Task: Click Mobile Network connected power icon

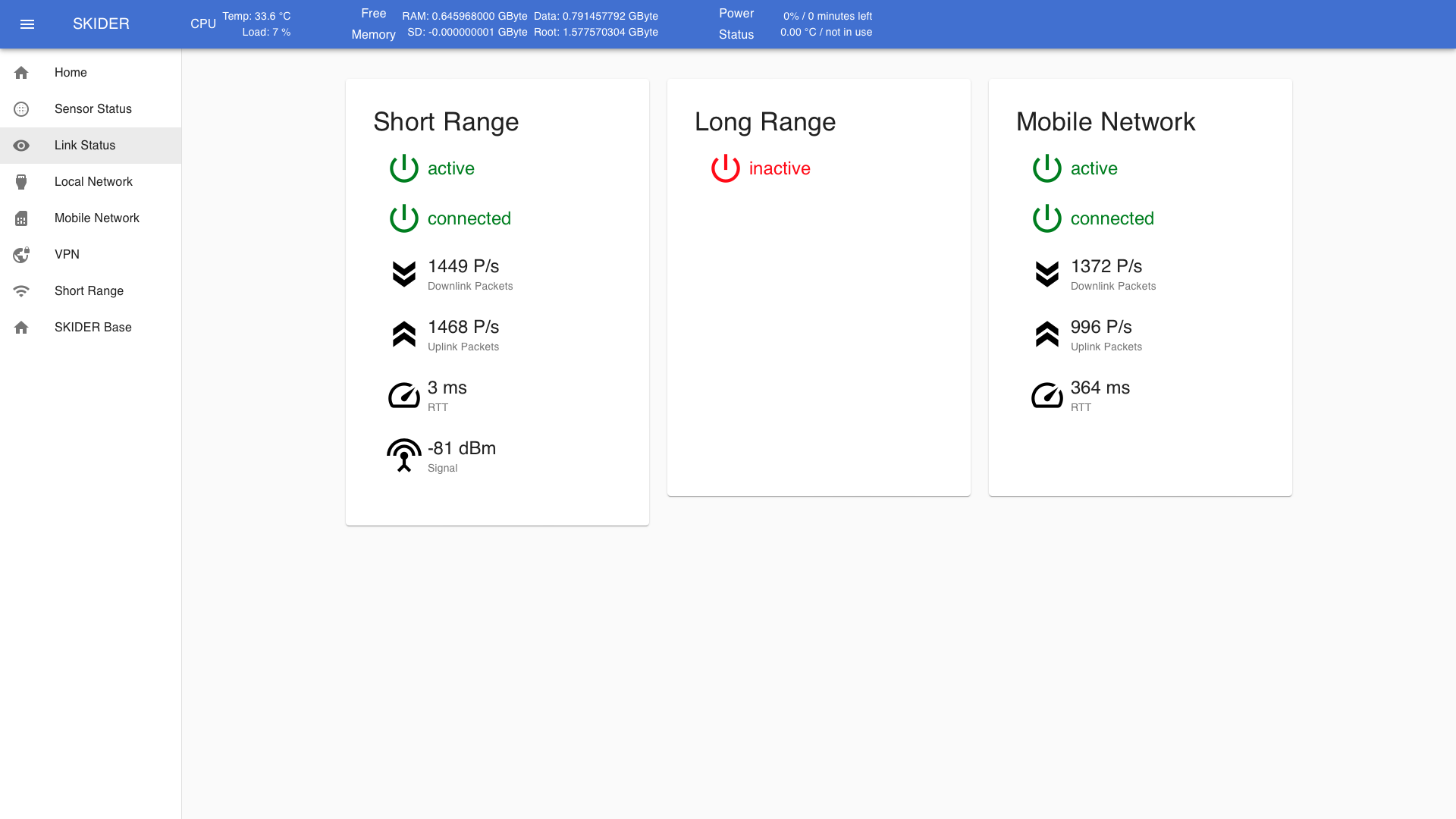Action: pos(1047,218)
